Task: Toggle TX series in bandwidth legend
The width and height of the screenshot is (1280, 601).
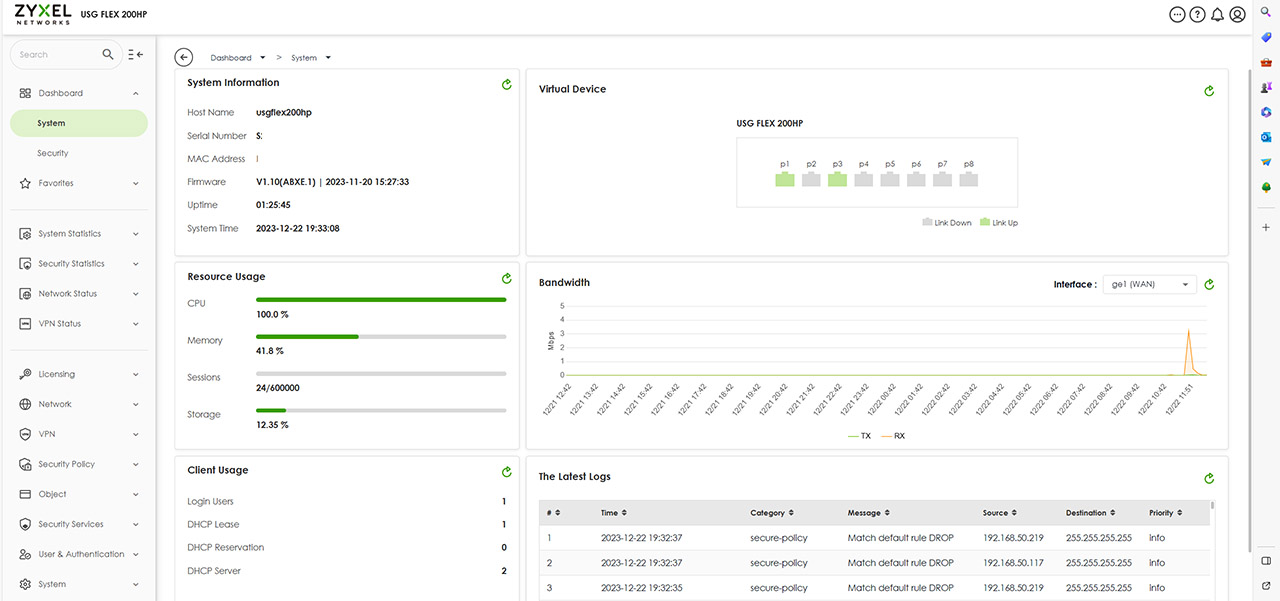Action: tap(859, 436)
